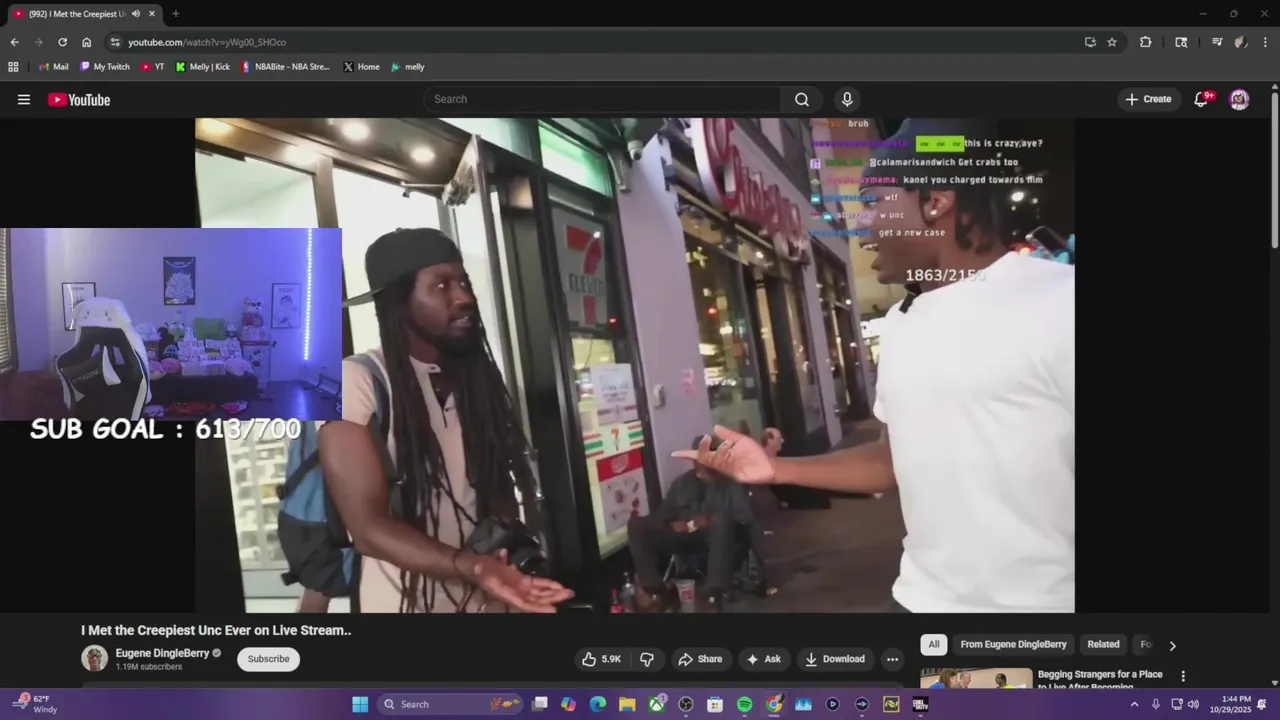The image size is (1280, 720).
Task: Open the volume control in system tray
Action: pos(1193,704)
